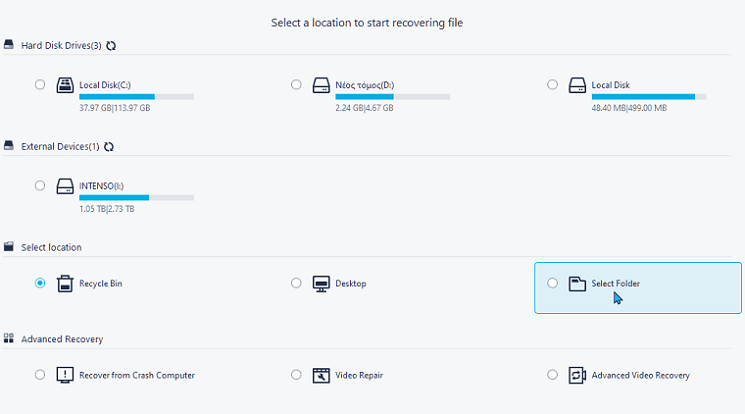
Task: Click the Recover from Crash Computer icon
Action: pyautogui.click(x=65, y=375)
